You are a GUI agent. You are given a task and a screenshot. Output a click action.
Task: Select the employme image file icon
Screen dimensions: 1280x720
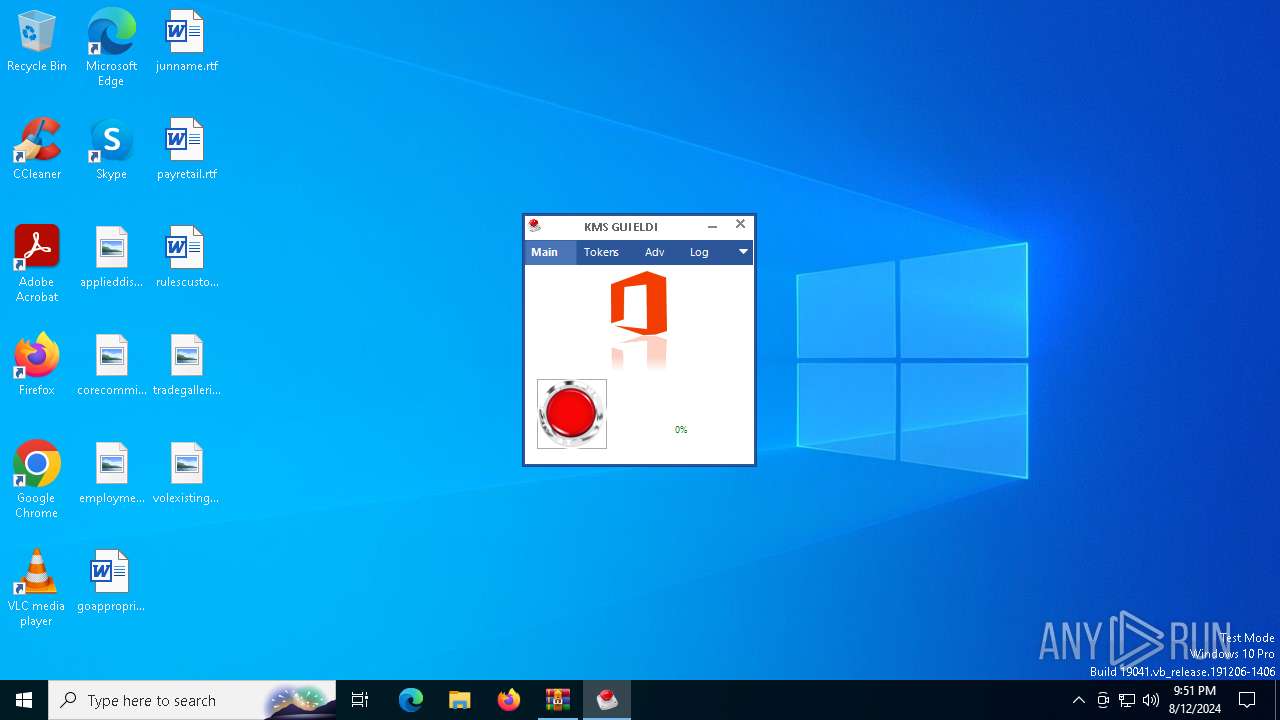[x=111, y=474]
